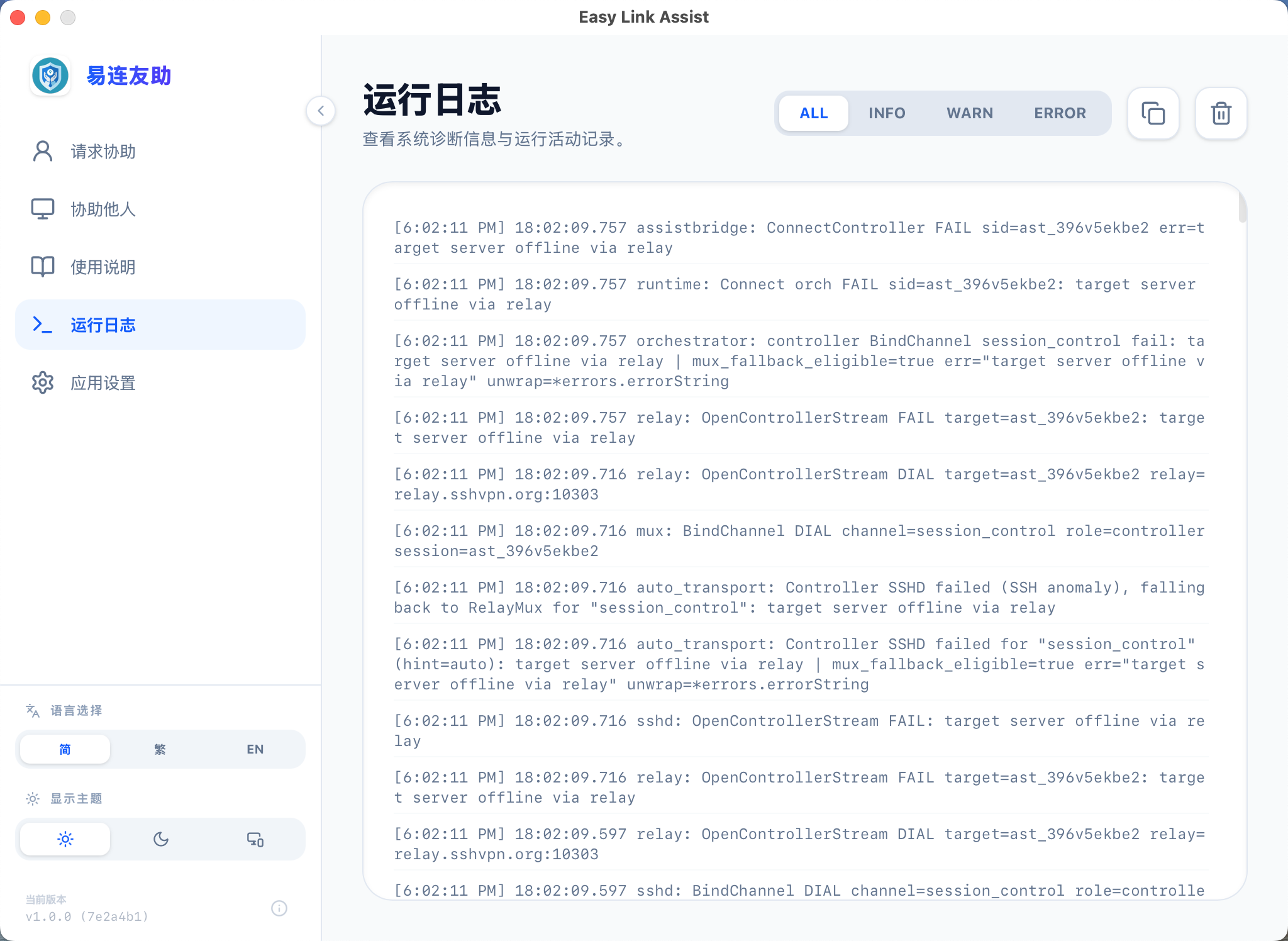Screen dimensions: 1288x941
Task: Open the 应用设置 page
Action: pyautogui.click(x=160, y=383)
